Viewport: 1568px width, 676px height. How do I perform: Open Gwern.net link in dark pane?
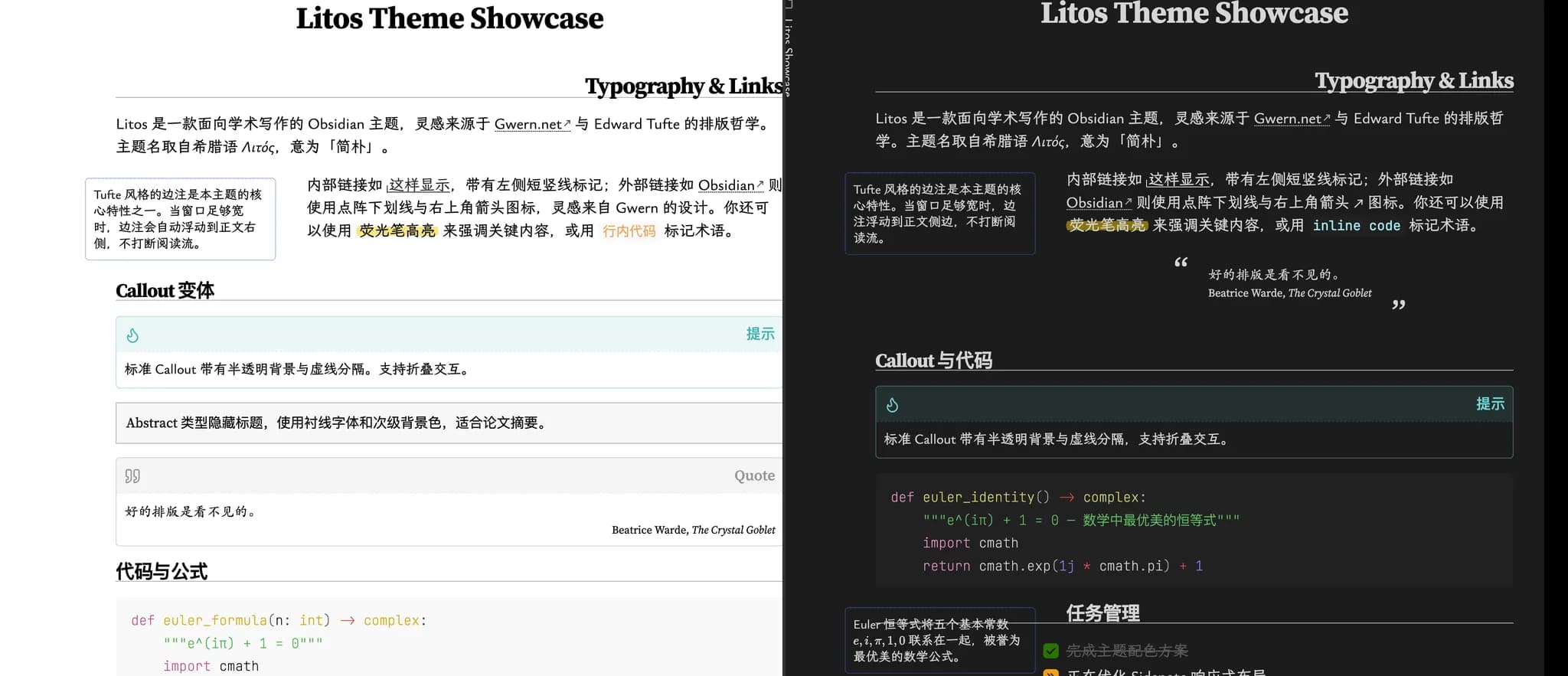click(x=1292, y=119)
